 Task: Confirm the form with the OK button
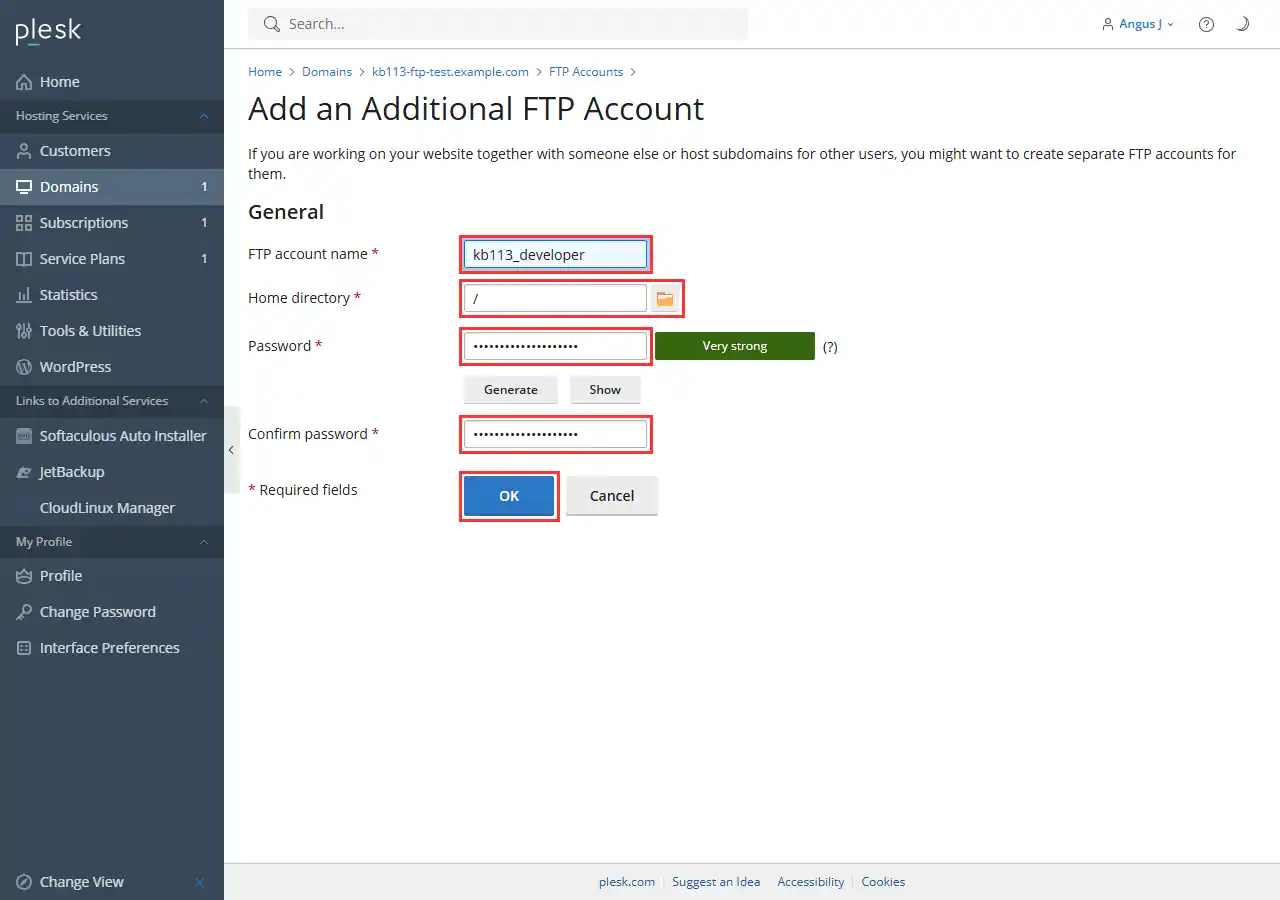pyautogui.click(x=509, y=496)
